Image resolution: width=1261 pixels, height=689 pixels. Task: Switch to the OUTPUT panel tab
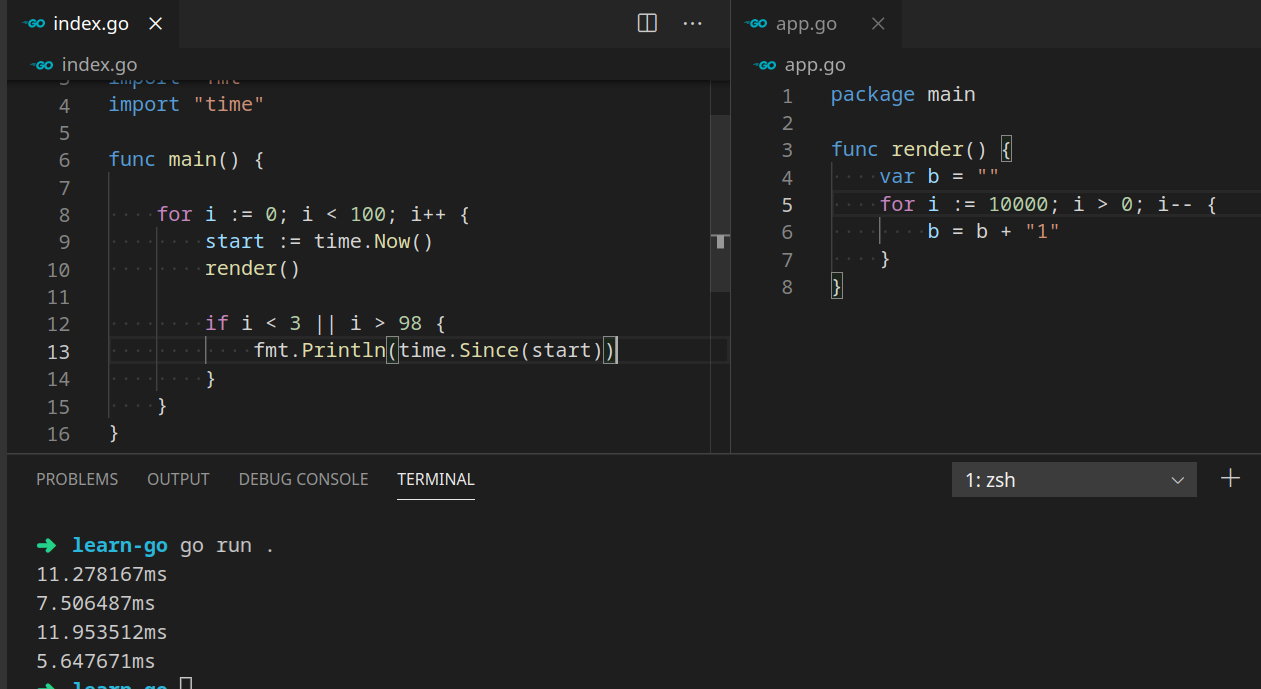(178, 479)
